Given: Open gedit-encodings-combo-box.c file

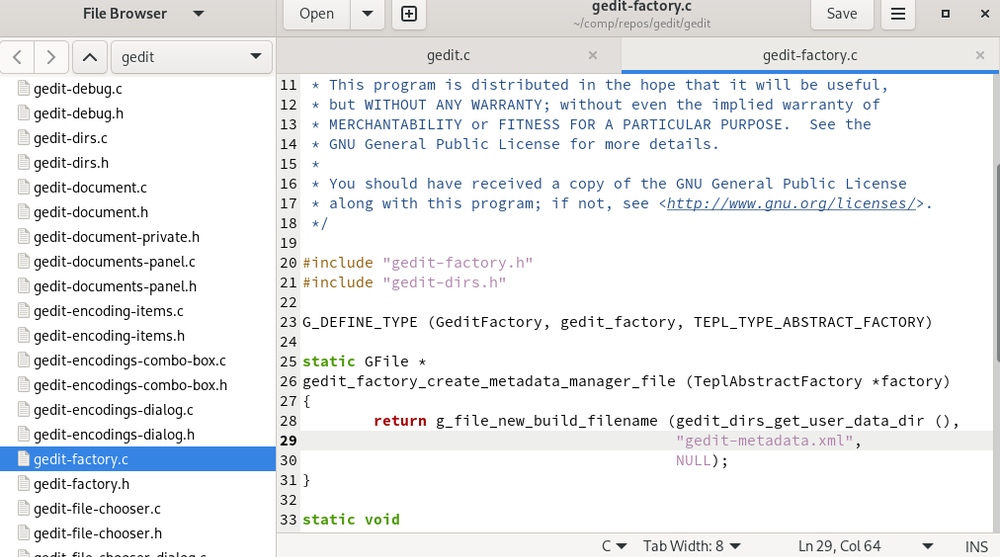Looking at the screenshot, I should pos(129,360).
